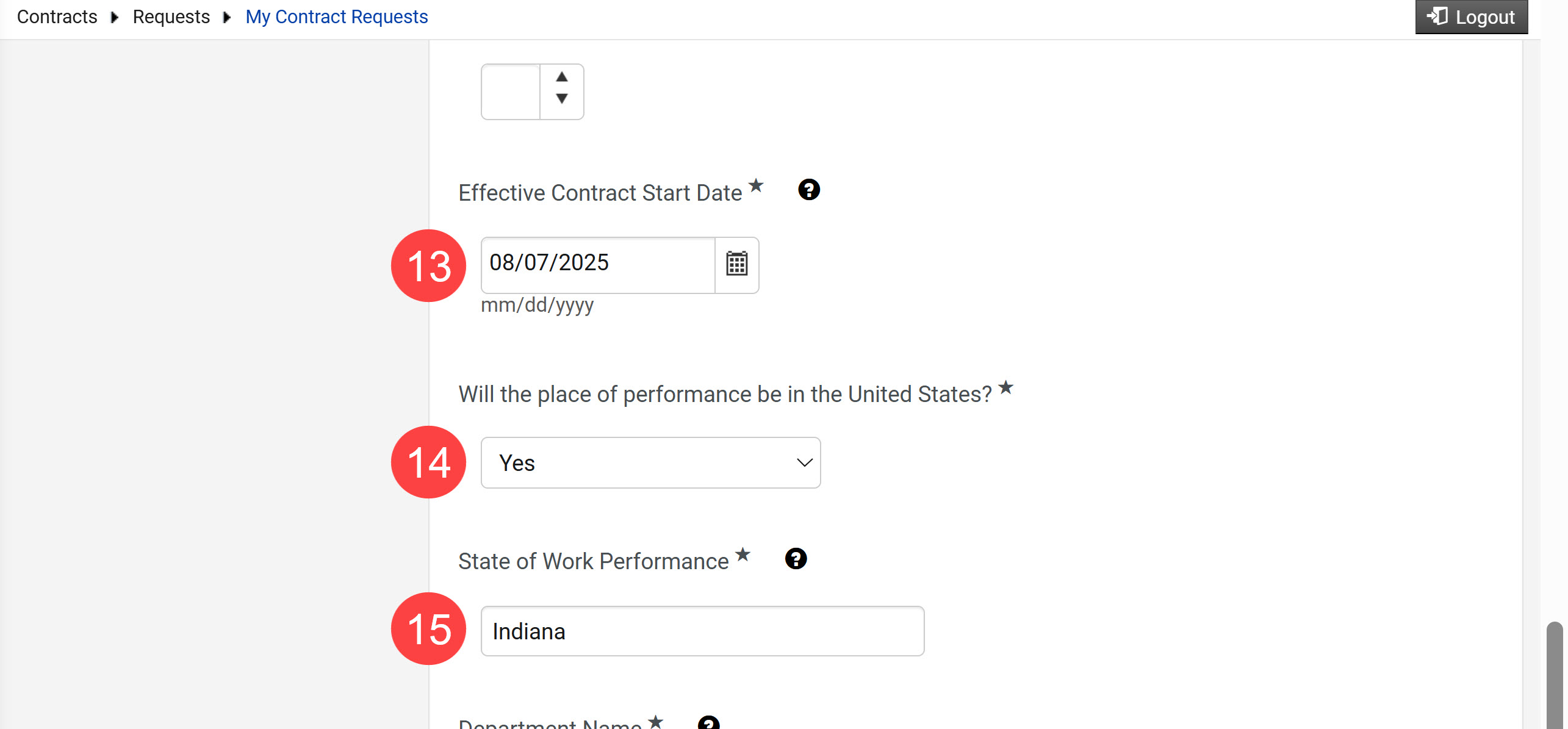Click the Contracts breadcrumb item
The height and width of the screenshot is (729, 1568).
(x=57, y=17)
